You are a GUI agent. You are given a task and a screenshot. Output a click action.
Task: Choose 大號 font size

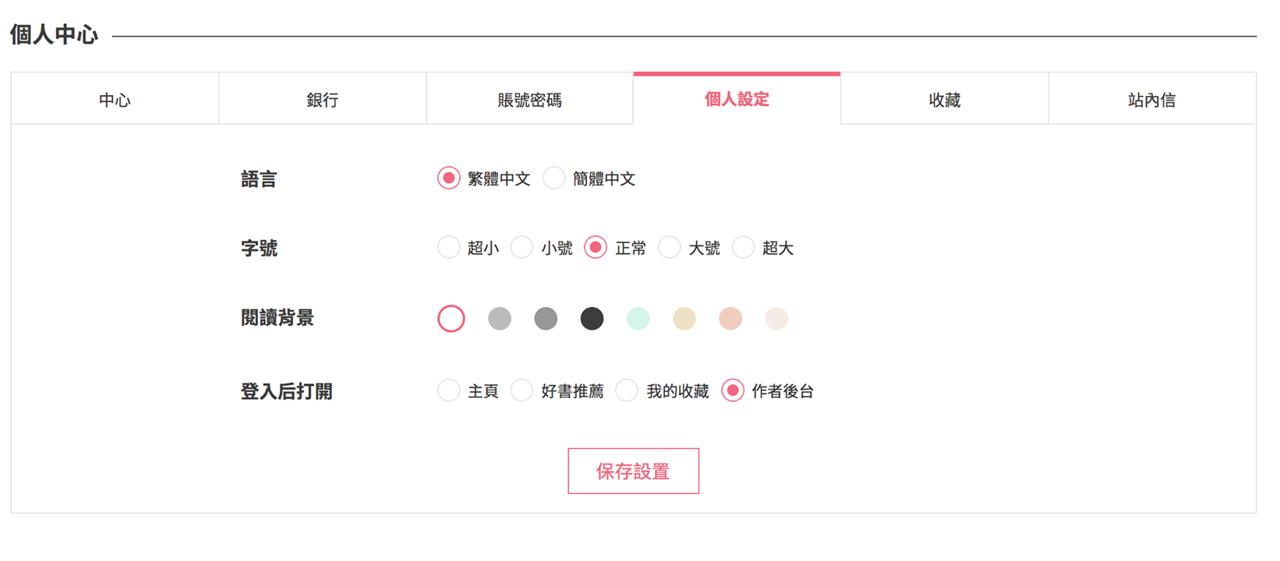tap(669, 248)
